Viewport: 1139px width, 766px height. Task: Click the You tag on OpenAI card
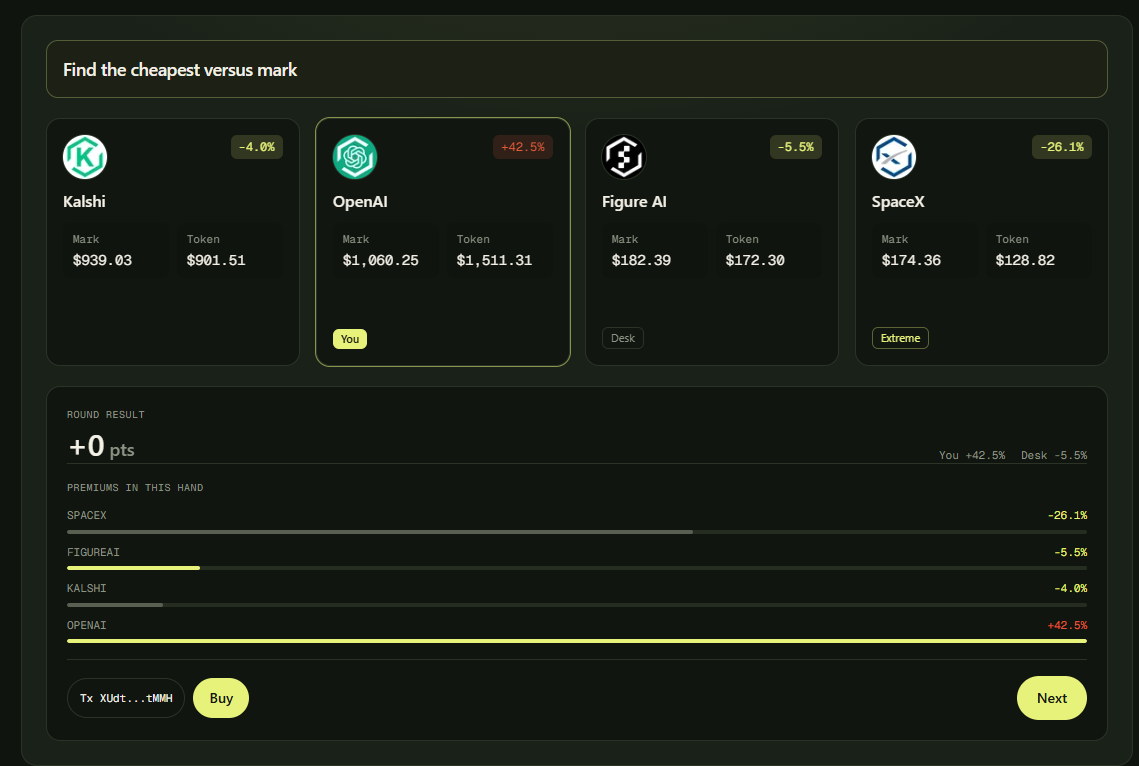click(x=350, y=339)
